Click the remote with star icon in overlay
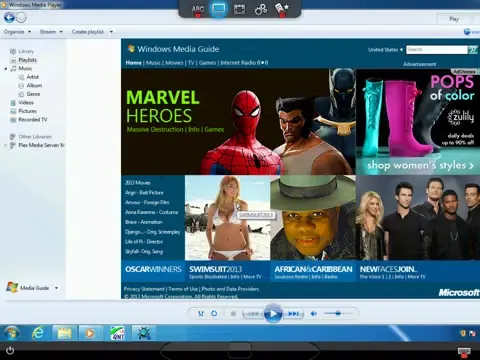Screen dimensions: 480x360 click(282, 9)
